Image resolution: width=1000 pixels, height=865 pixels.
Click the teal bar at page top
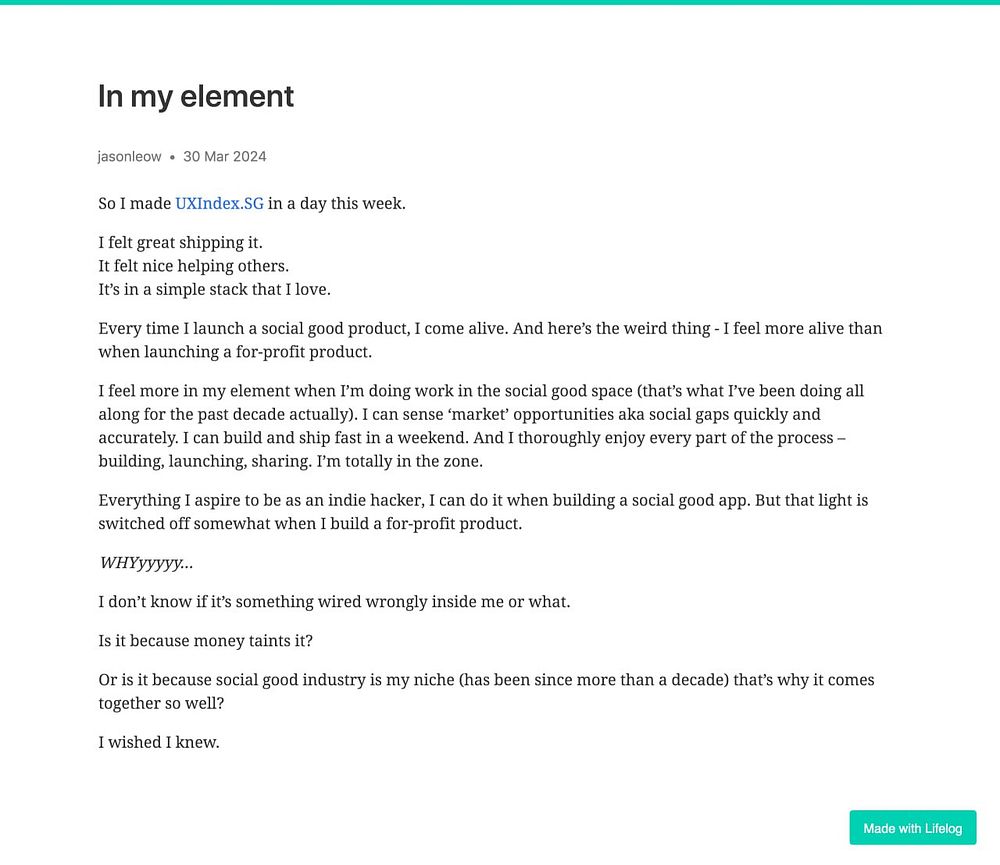(x=500, y=3)
